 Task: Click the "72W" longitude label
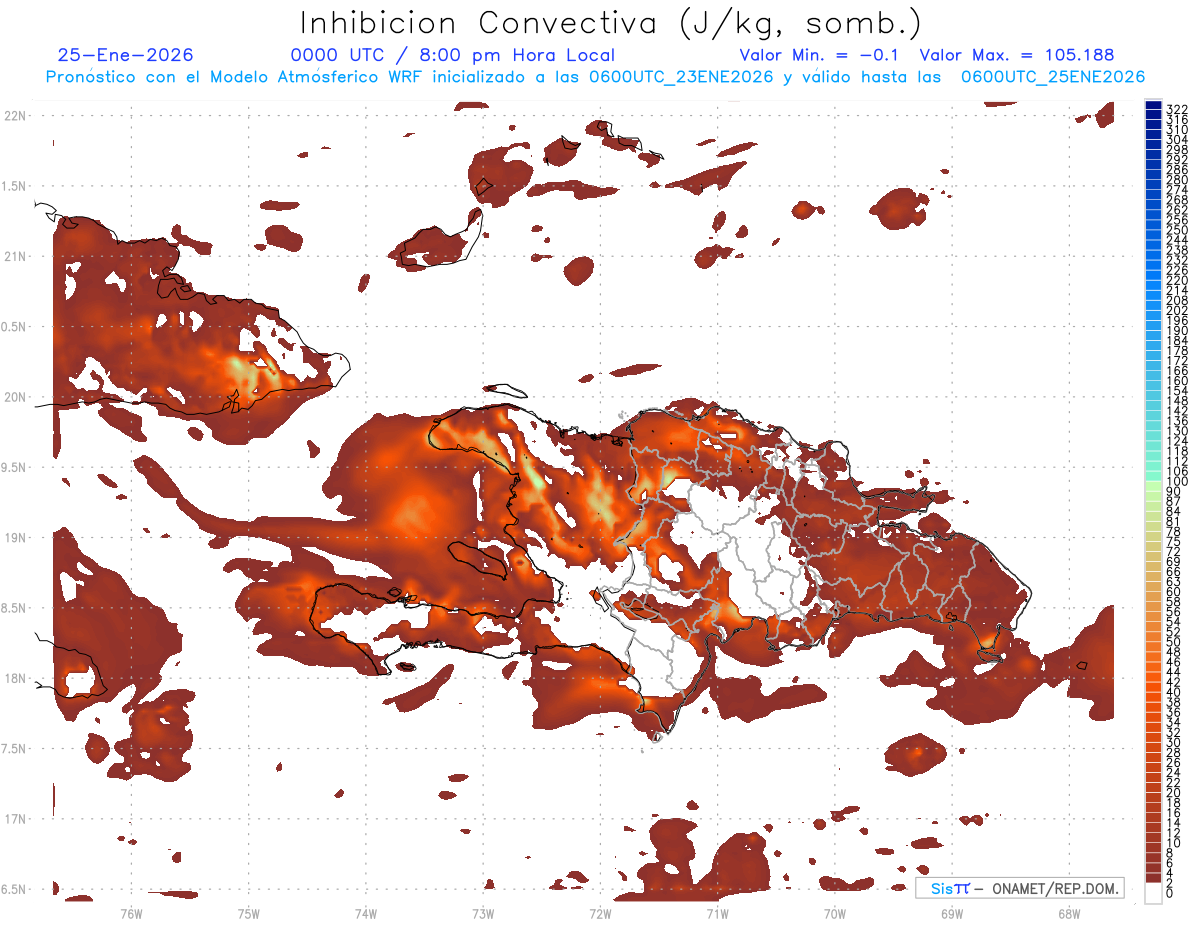pos(600,913)
